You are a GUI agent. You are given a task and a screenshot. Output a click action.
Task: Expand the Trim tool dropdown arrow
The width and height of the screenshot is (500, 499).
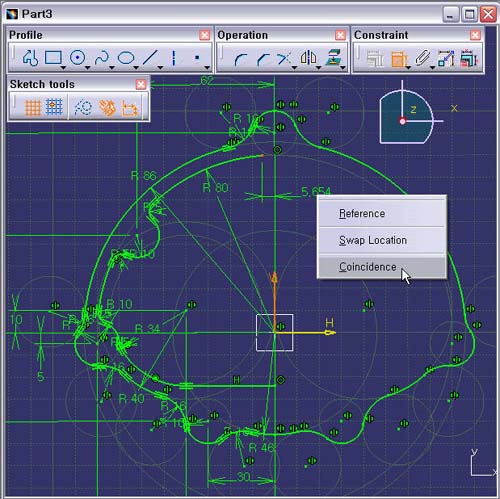tap(294, 67)
